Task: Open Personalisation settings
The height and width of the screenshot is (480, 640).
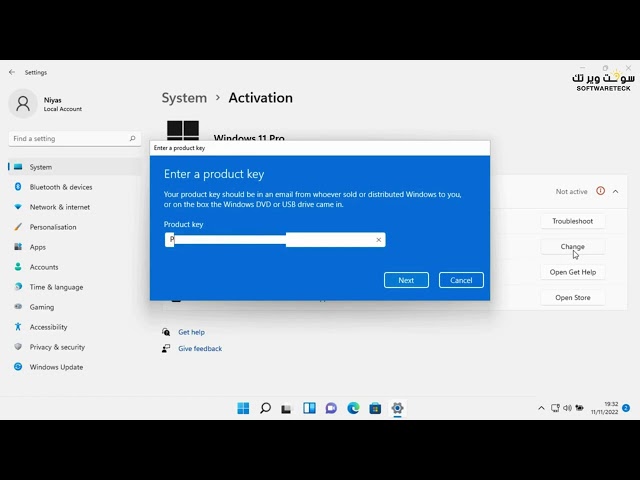Action: (75, 227)
